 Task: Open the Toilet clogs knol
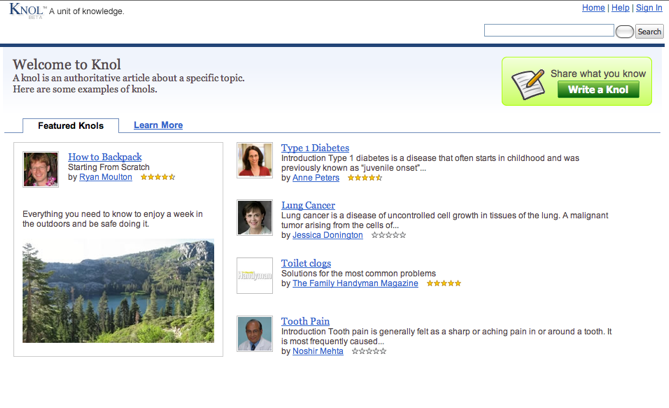pyautogui.click(x=306, y=263)
